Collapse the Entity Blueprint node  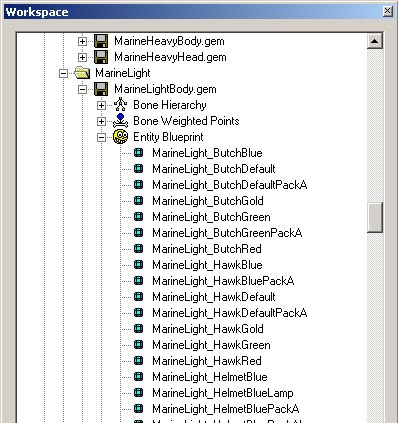101,137
